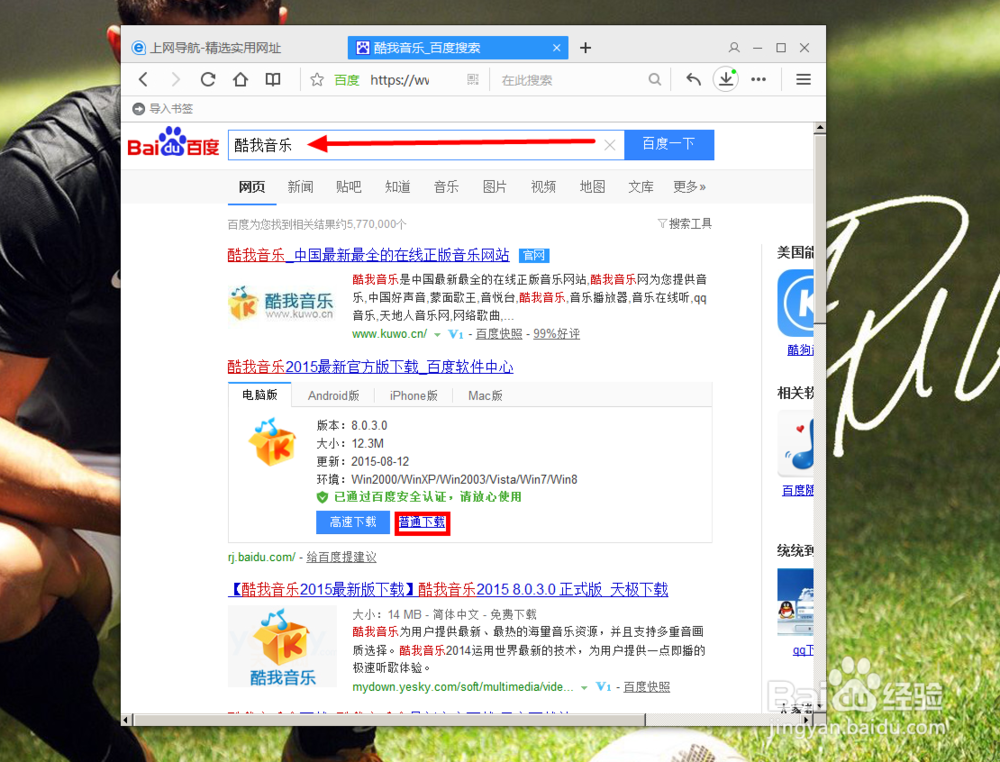Open the hamburger main menu

pyautogui.click(x=804, y=80)
